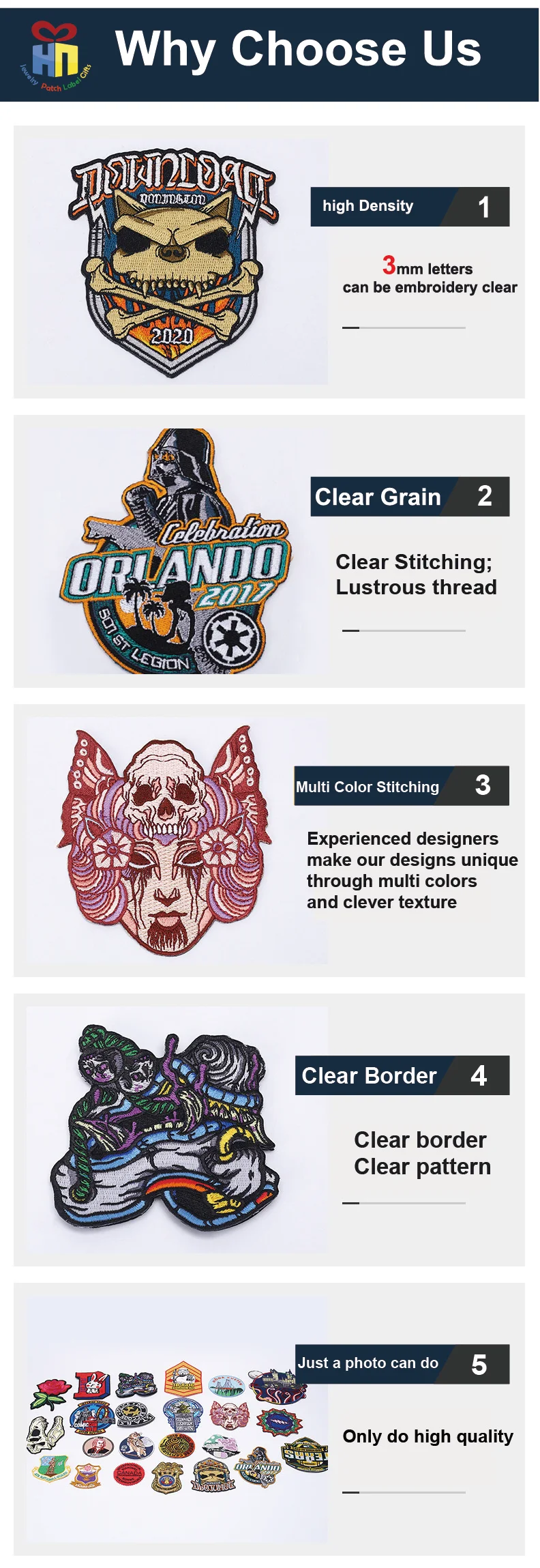
Task: Click the number 5 badge
Action: point(479,1364)
